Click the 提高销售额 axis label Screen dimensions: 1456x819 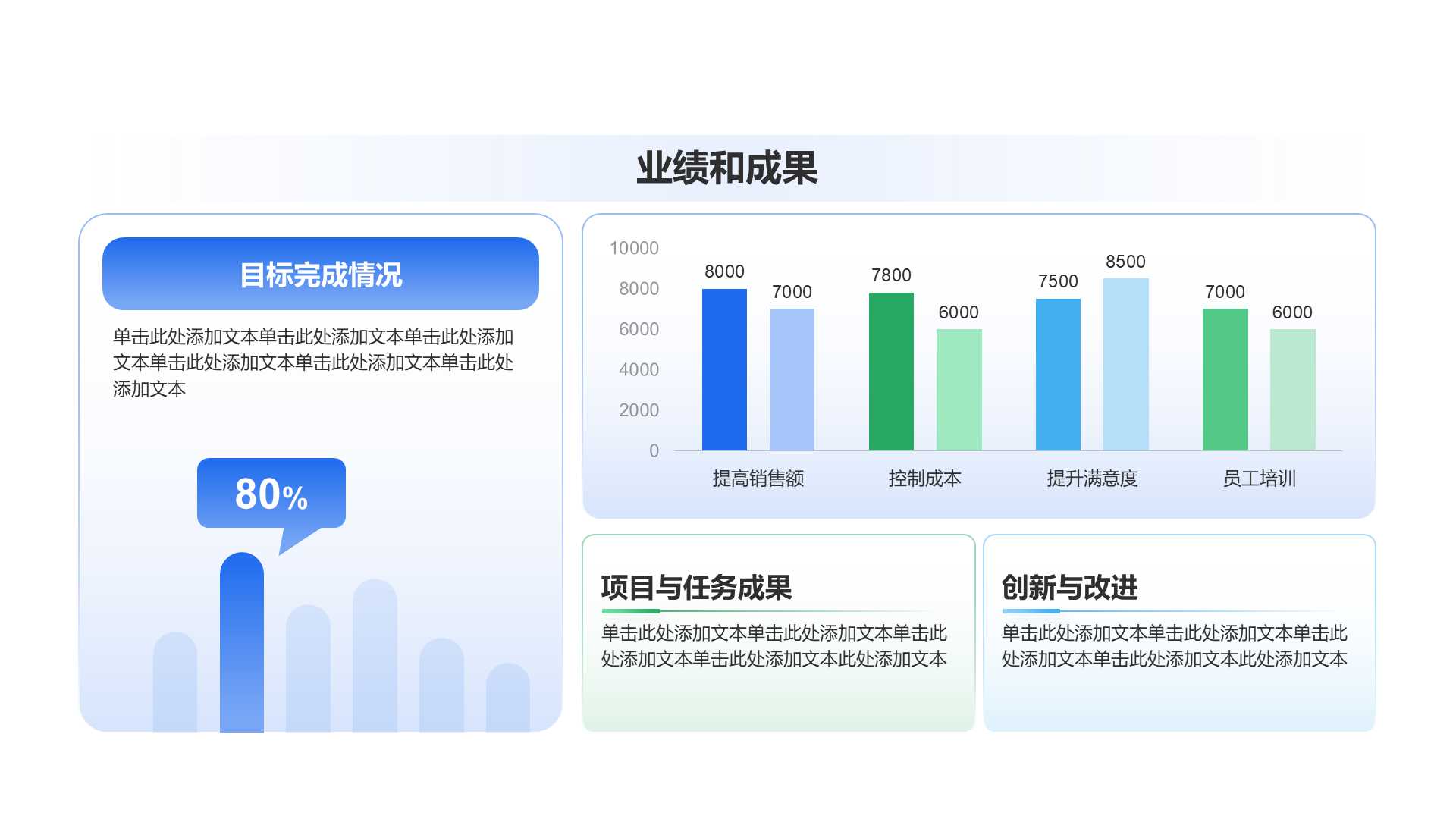tap(758, 479)
